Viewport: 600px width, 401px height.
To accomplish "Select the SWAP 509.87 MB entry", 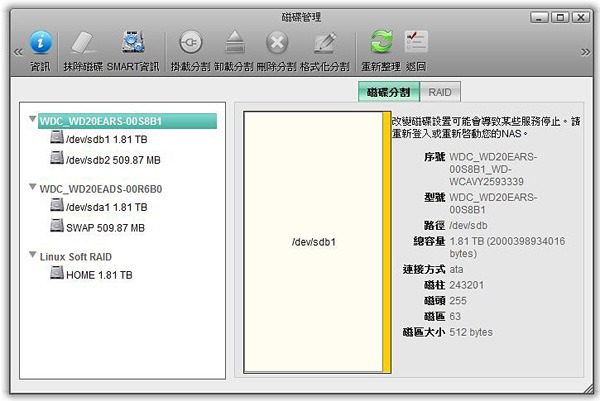I will click(105, 228).
